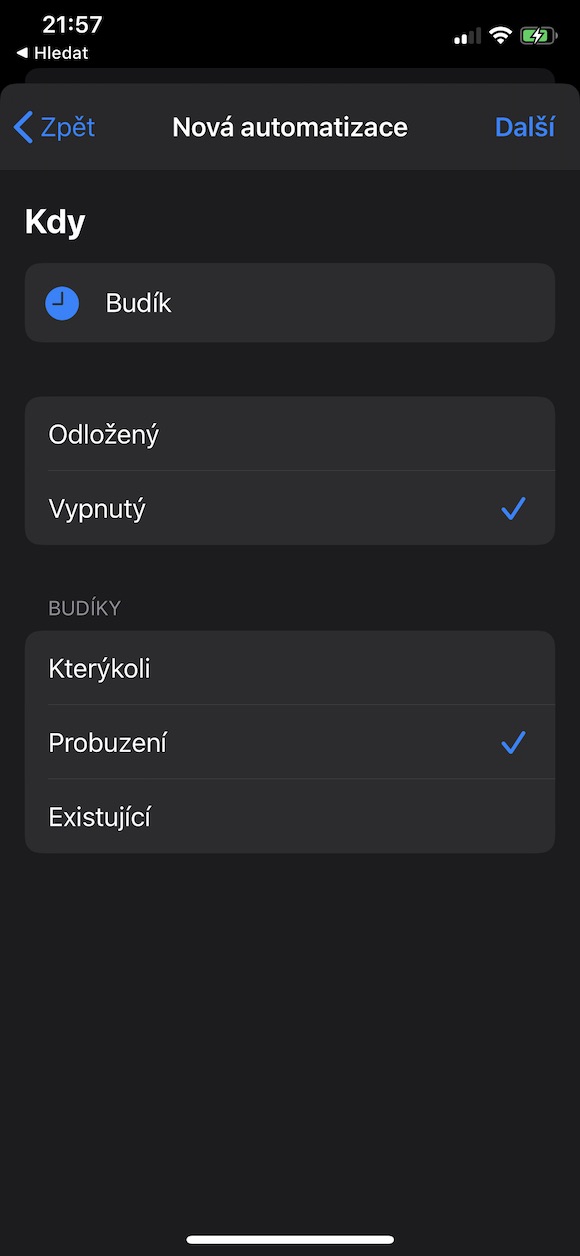Choose the Probuzení alarm option
The image size is (580, 1256).
coord(290,742)
